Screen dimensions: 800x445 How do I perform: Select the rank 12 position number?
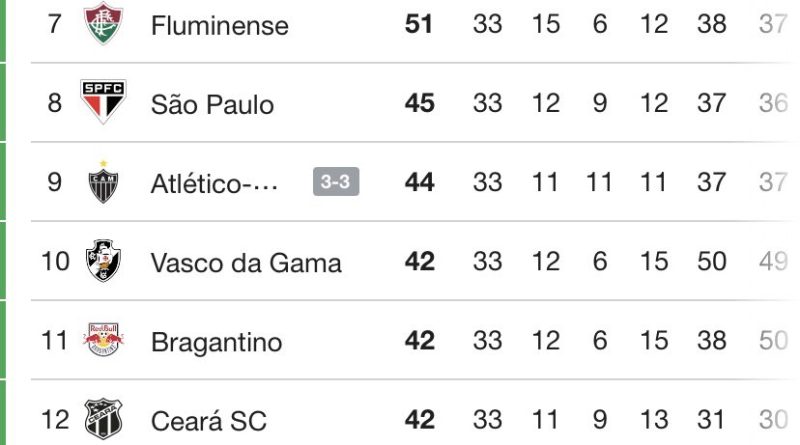55,421
